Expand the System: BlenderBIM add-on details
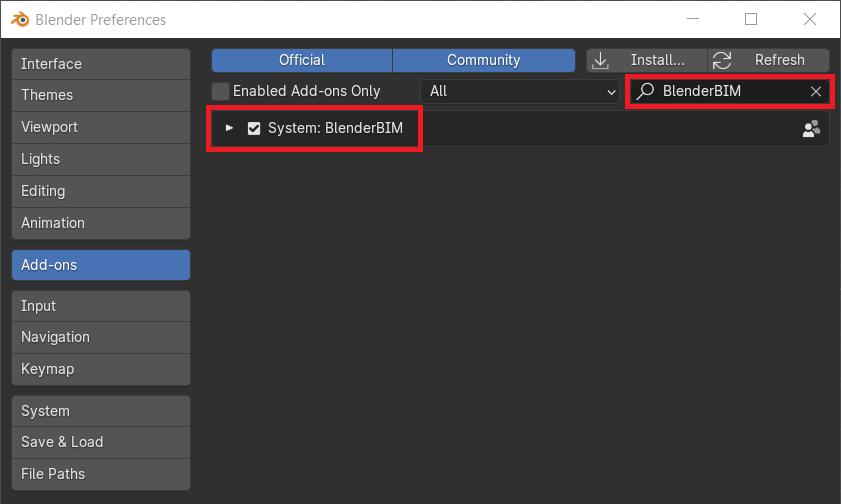The height and width of the screenshot is (504, 841). (230, 128)
